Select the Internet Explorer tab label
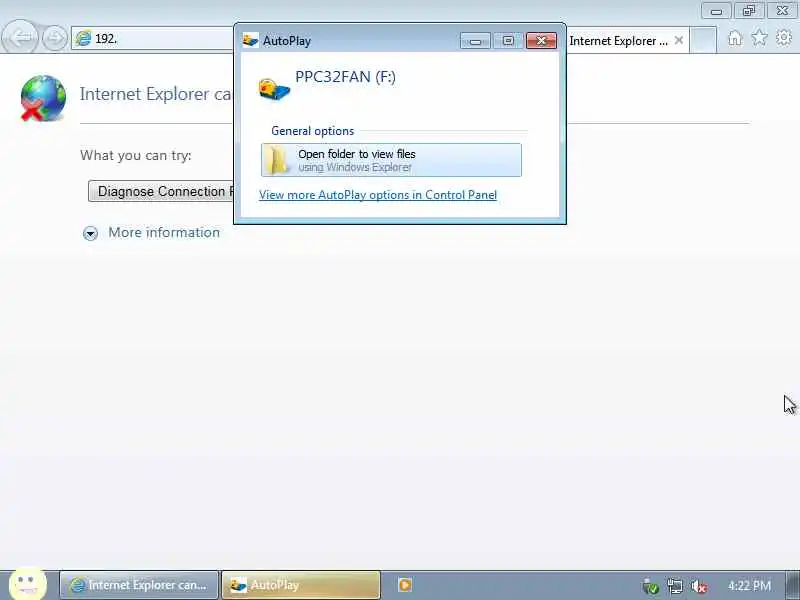 coord(618,41)
